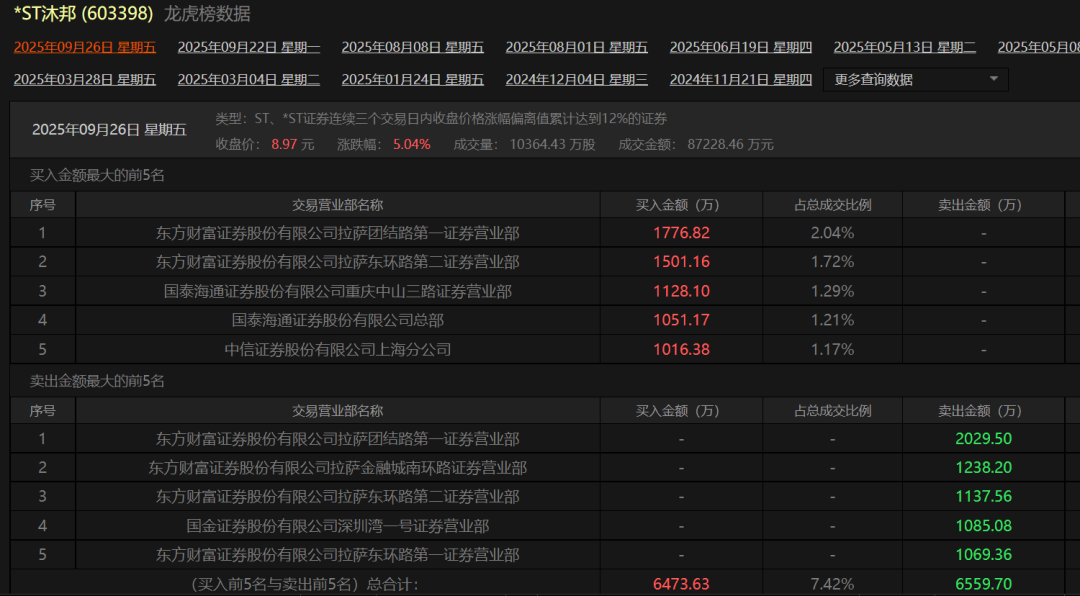Click sell amount 1085.08
Screen dimensions: 1080x596
click(984, 526)
